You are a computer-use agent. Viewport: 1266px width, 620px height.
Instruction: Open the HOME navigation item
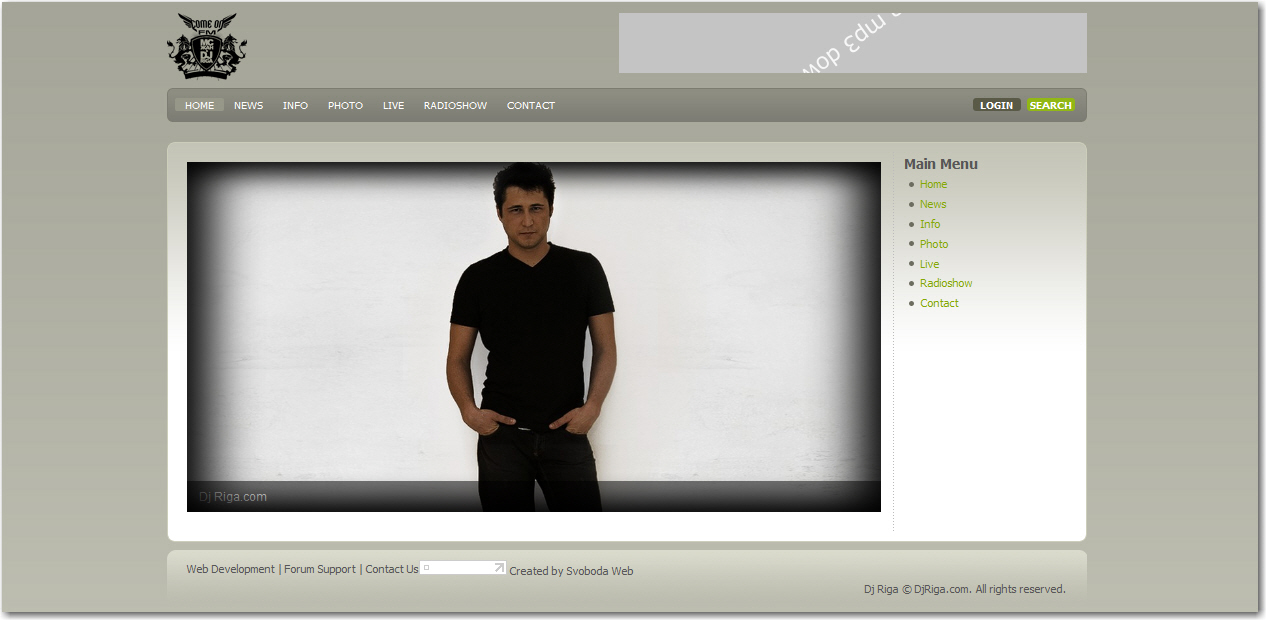pos(199,105)
